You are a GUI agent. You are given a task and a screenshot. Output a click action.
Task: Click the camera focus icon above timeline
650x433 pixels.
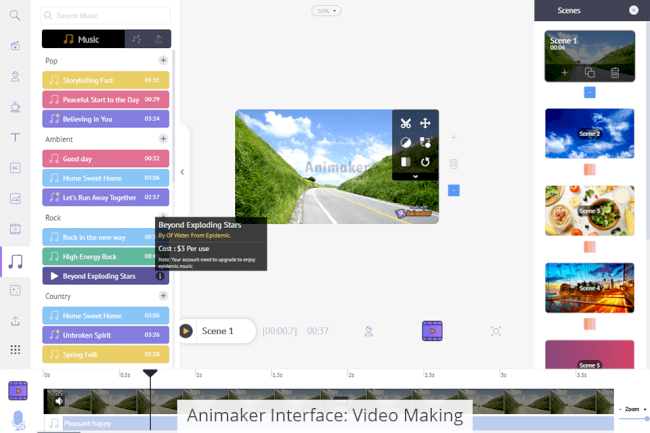(496, 331)
